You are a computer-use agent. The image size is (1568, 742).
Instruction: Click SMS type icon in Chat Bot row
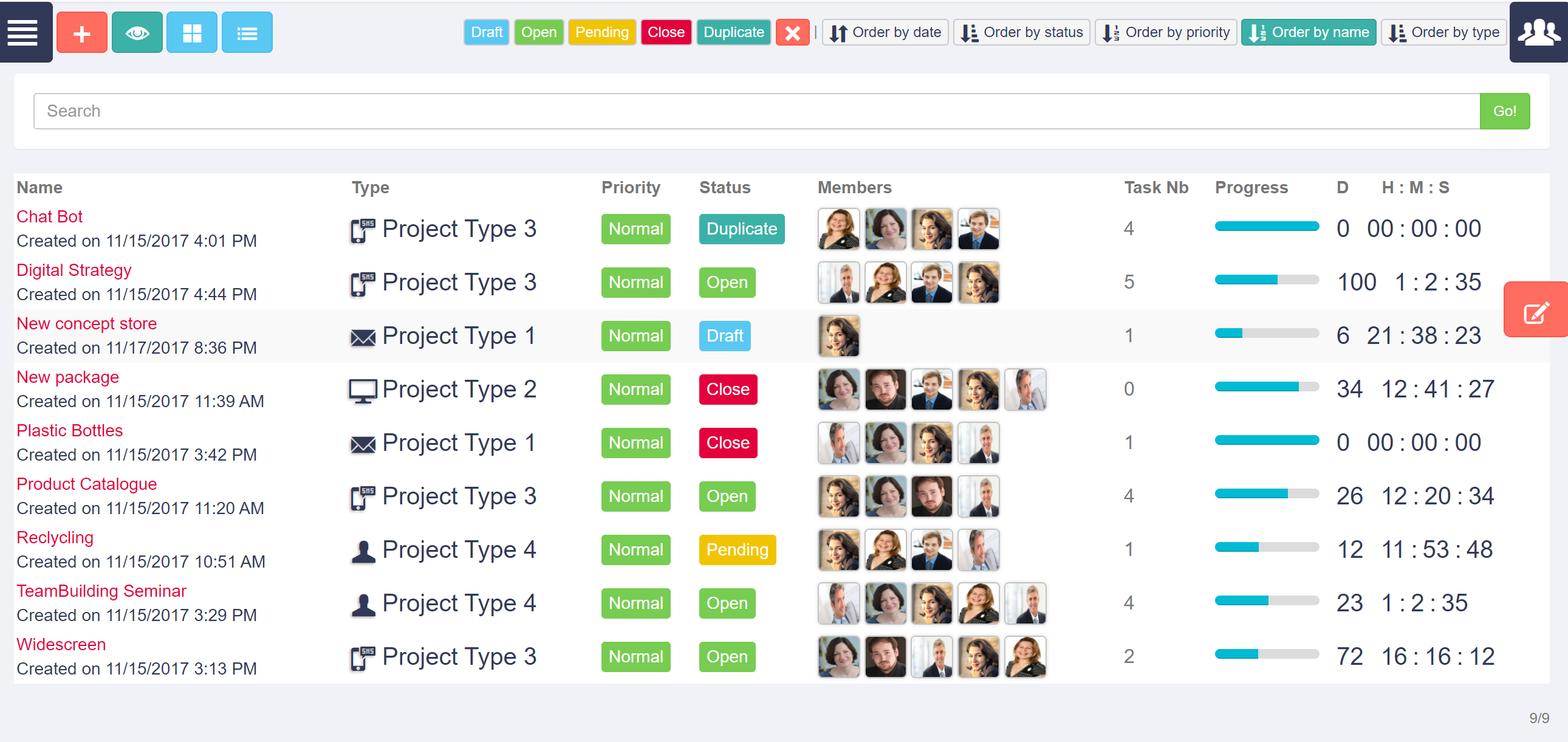[x=363, y=231]
